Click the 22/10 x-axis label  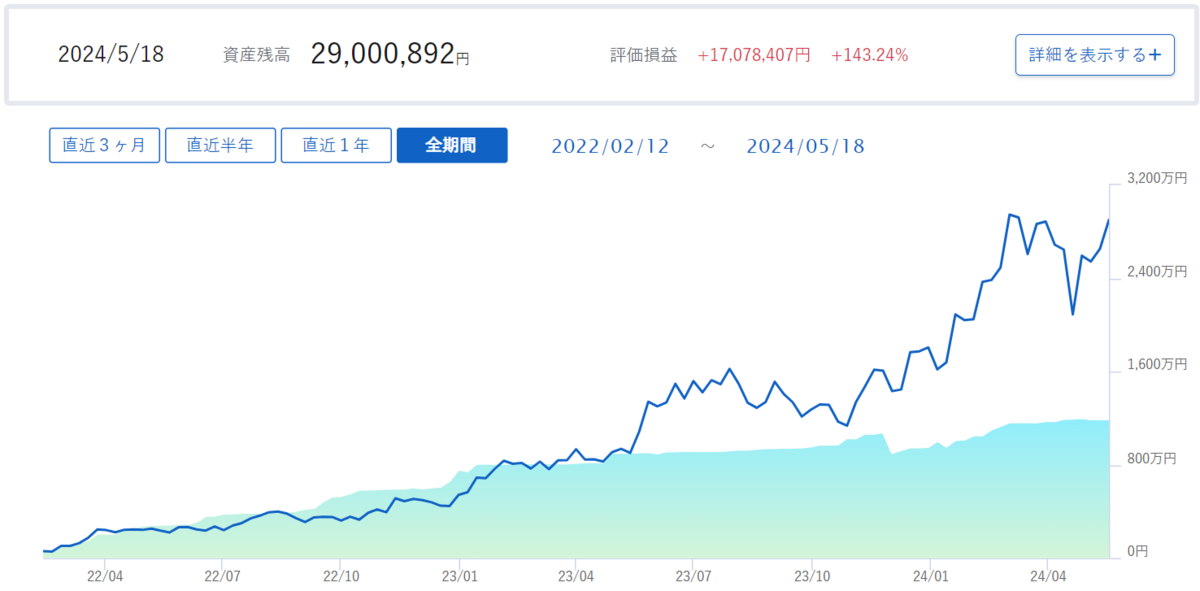pyautogui.click(x=341, y=576)
